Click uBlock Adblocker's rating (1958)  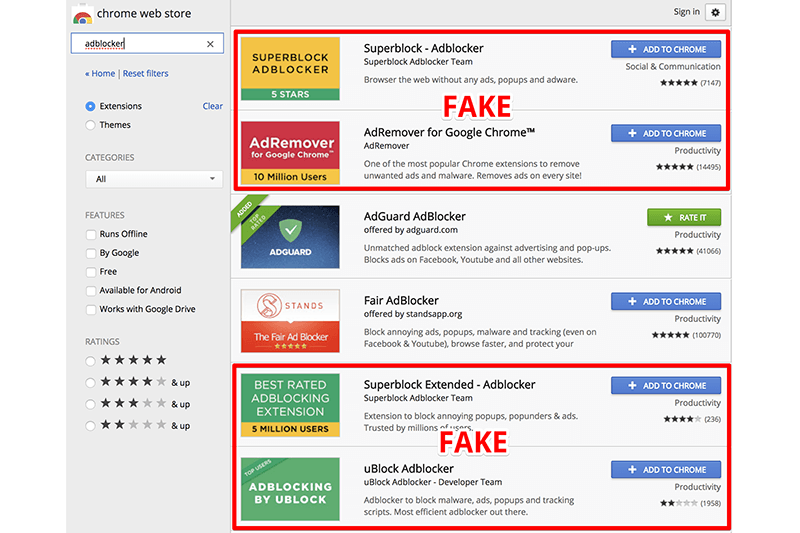pos(690,503)
